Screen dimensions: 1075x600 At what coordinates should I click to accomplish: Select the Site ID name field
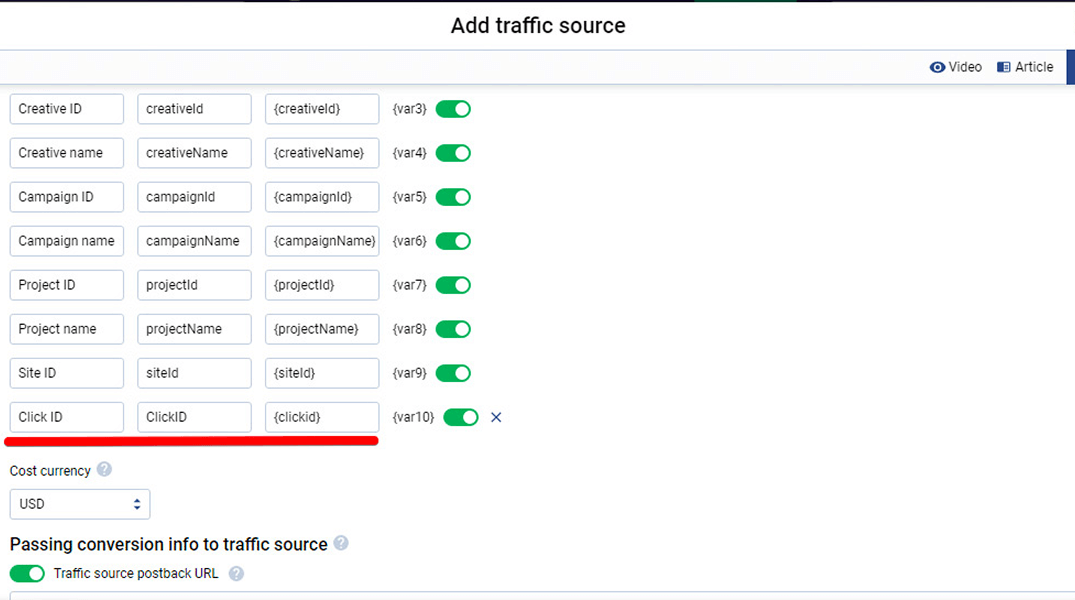[67, 373]
